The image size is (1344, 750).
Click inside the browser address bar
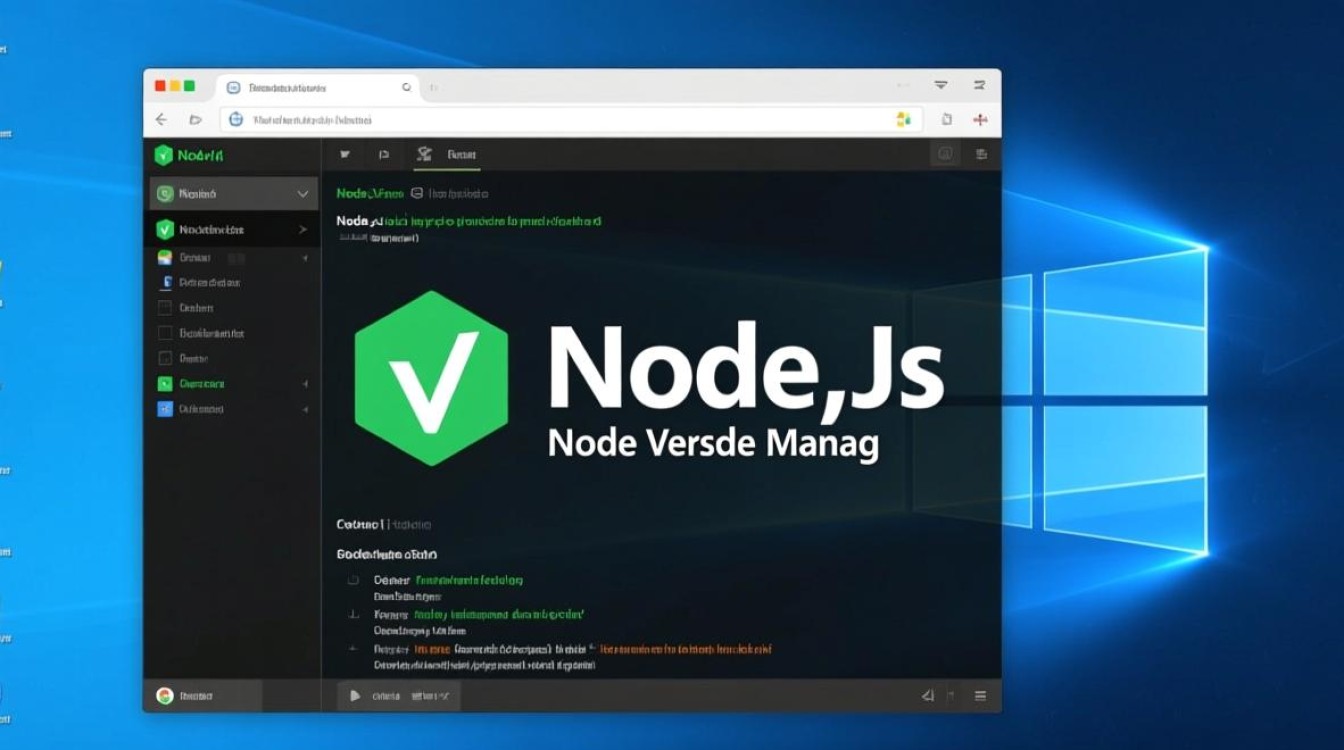560,120
